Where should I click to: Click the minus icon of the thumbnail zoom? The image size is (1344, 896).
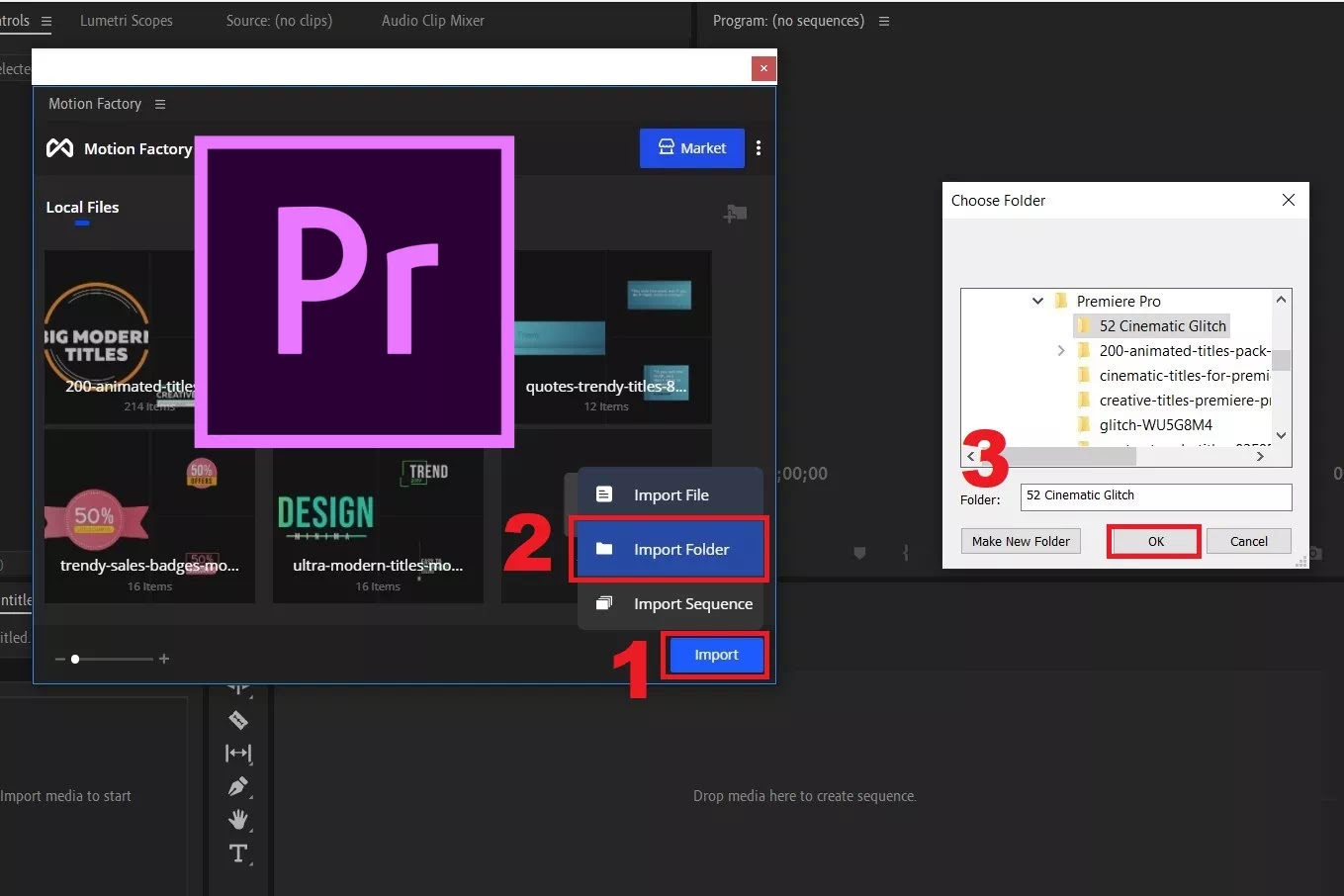tap(60, 659)
